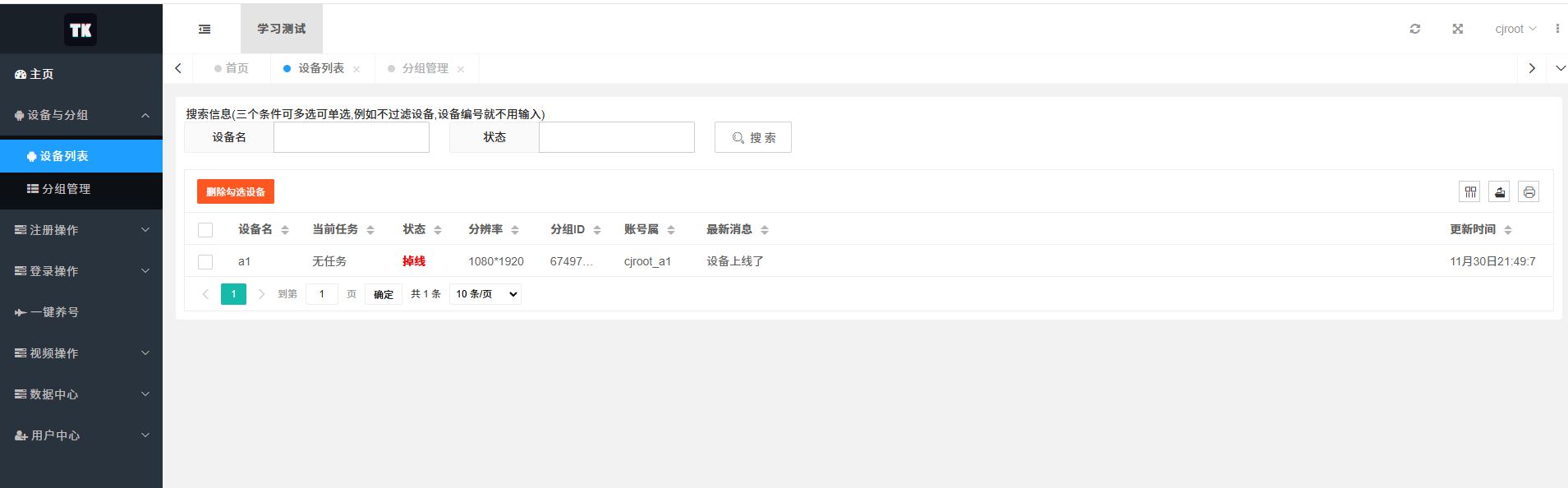Click the 67497... group ID cell
Viewport: 1568px width, 488px height.
pos(572,261)
